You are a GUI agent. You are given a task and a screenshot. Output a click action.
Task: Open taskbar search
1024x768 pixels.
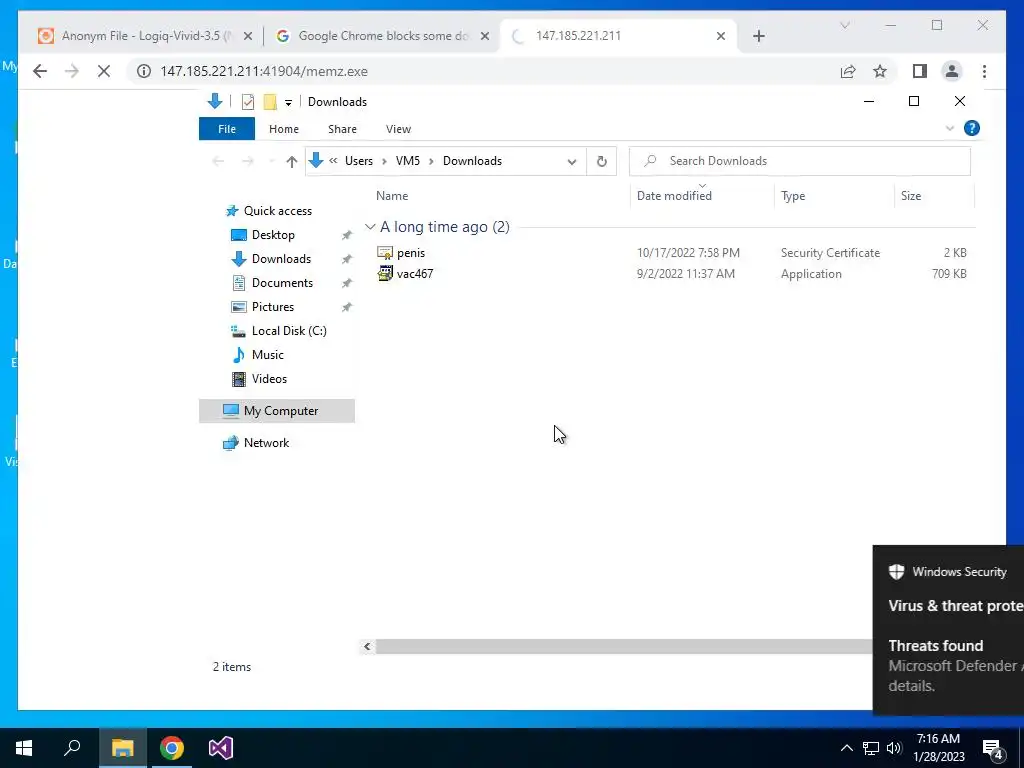click(72, 748)
